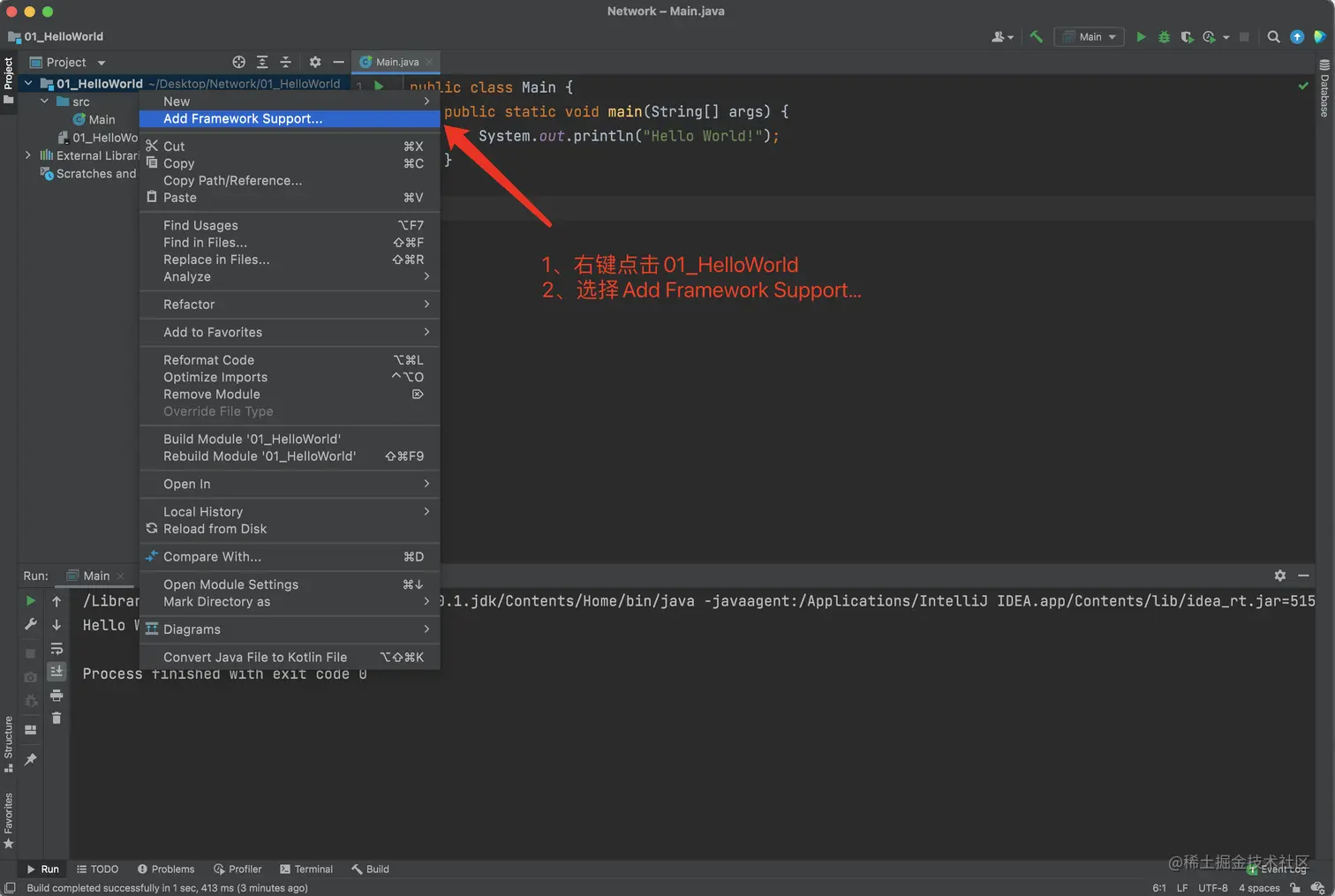The height and width of the screenshot is (896, 1335).
Task: Open the Terminal tool window button
Action: 306,870
